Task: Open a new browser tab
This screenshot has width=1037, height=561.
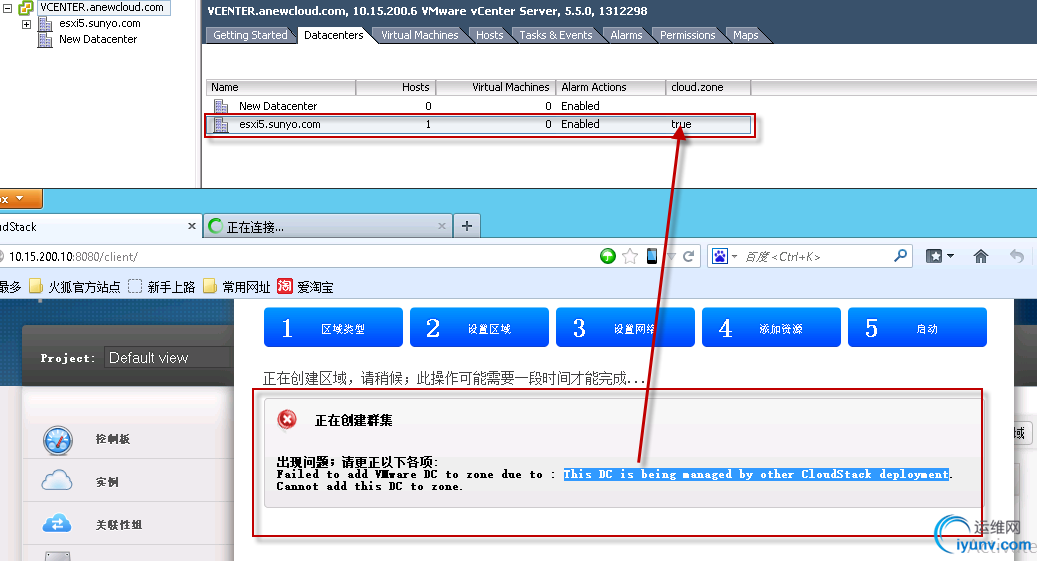Action: 467,226
